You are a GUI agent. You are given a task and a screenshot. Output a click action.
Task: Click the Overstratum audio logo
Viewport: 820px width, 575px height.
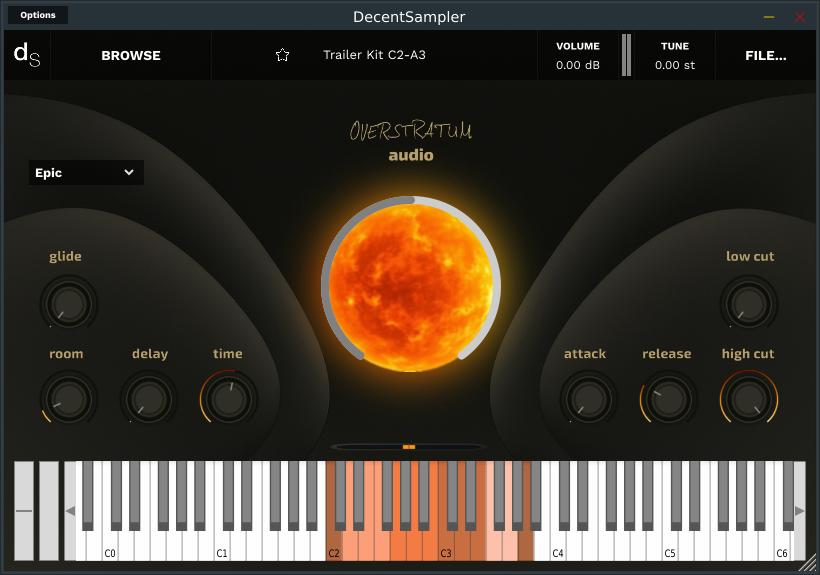click(x=411, y=141)
